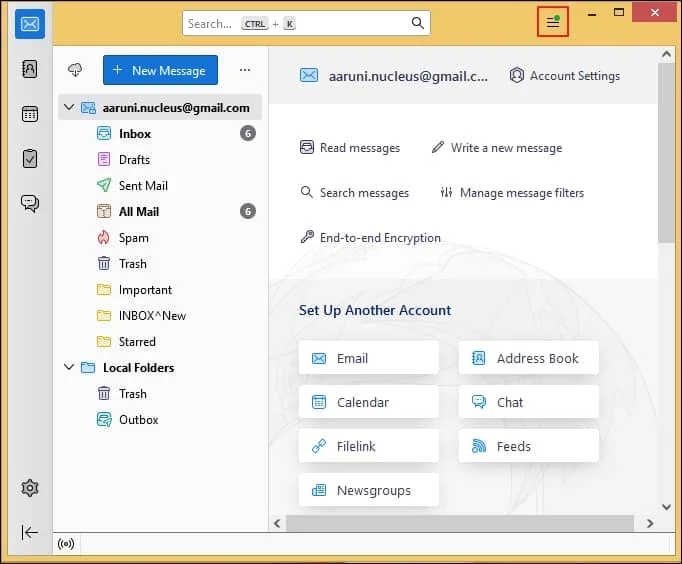Set up Filelink

pyautogui.click(x=369, y=446)
